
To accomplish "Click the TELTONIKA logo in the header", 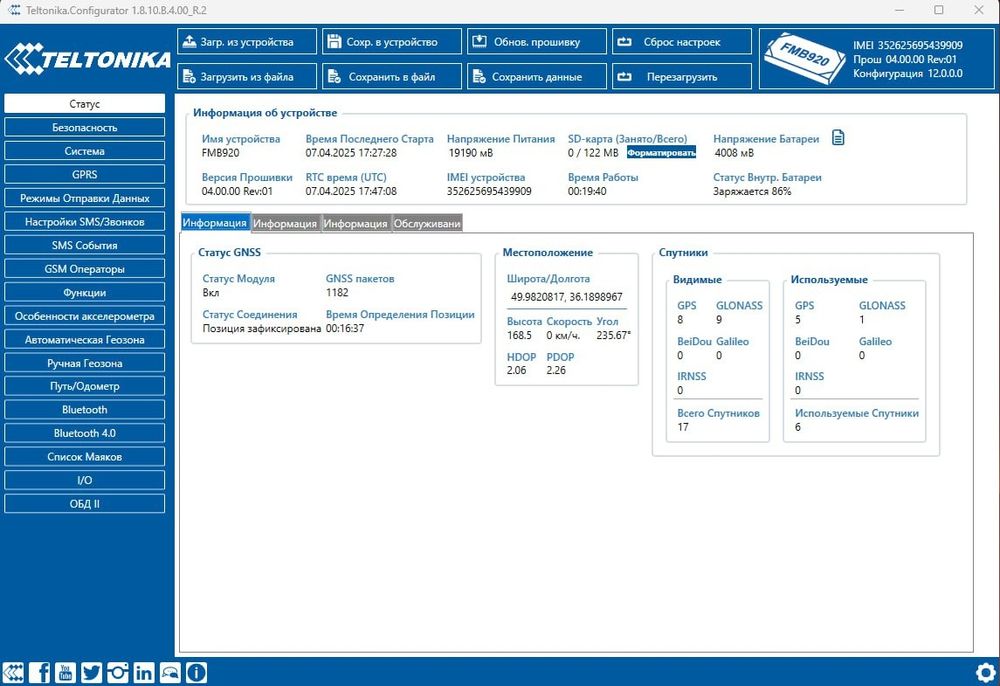I will pos(87,59).
